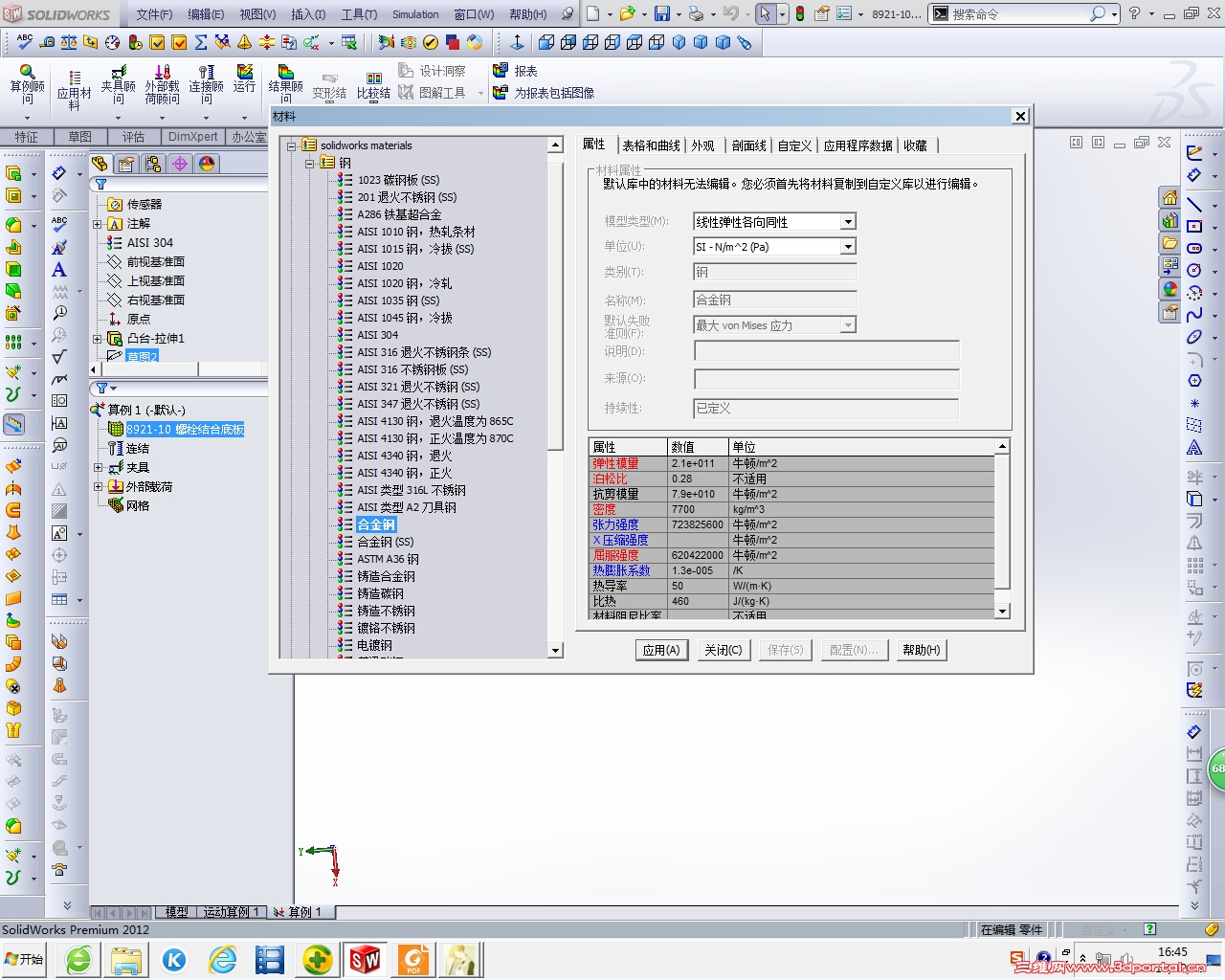Open the SolidWorks Resources home task pane icon
The width and height of the screenshot is (1225, 980).
[x=1169, y=197]
